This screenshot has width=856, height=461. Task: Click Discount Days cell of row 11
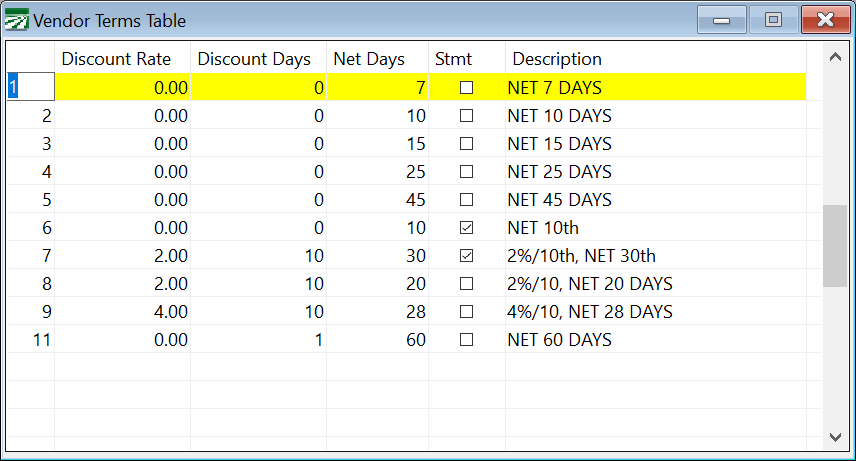(258, 339)
